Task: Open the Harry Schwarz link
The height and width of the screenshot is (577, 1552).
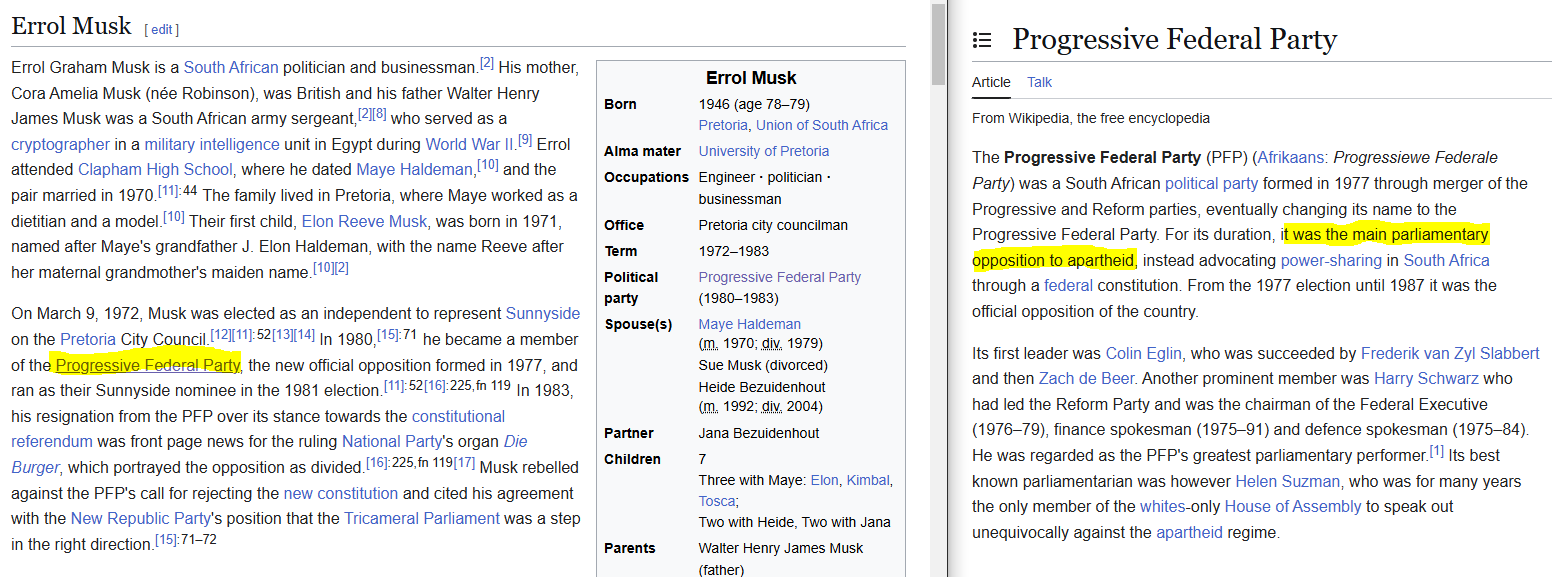Action: tap(1427, 378)
